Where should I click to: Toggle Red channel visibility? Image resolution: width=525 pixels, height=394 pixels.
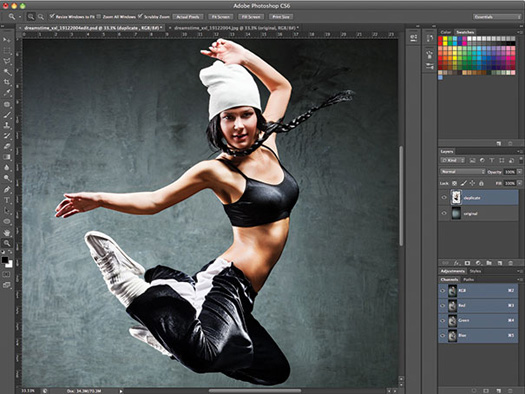pos(443,306)
